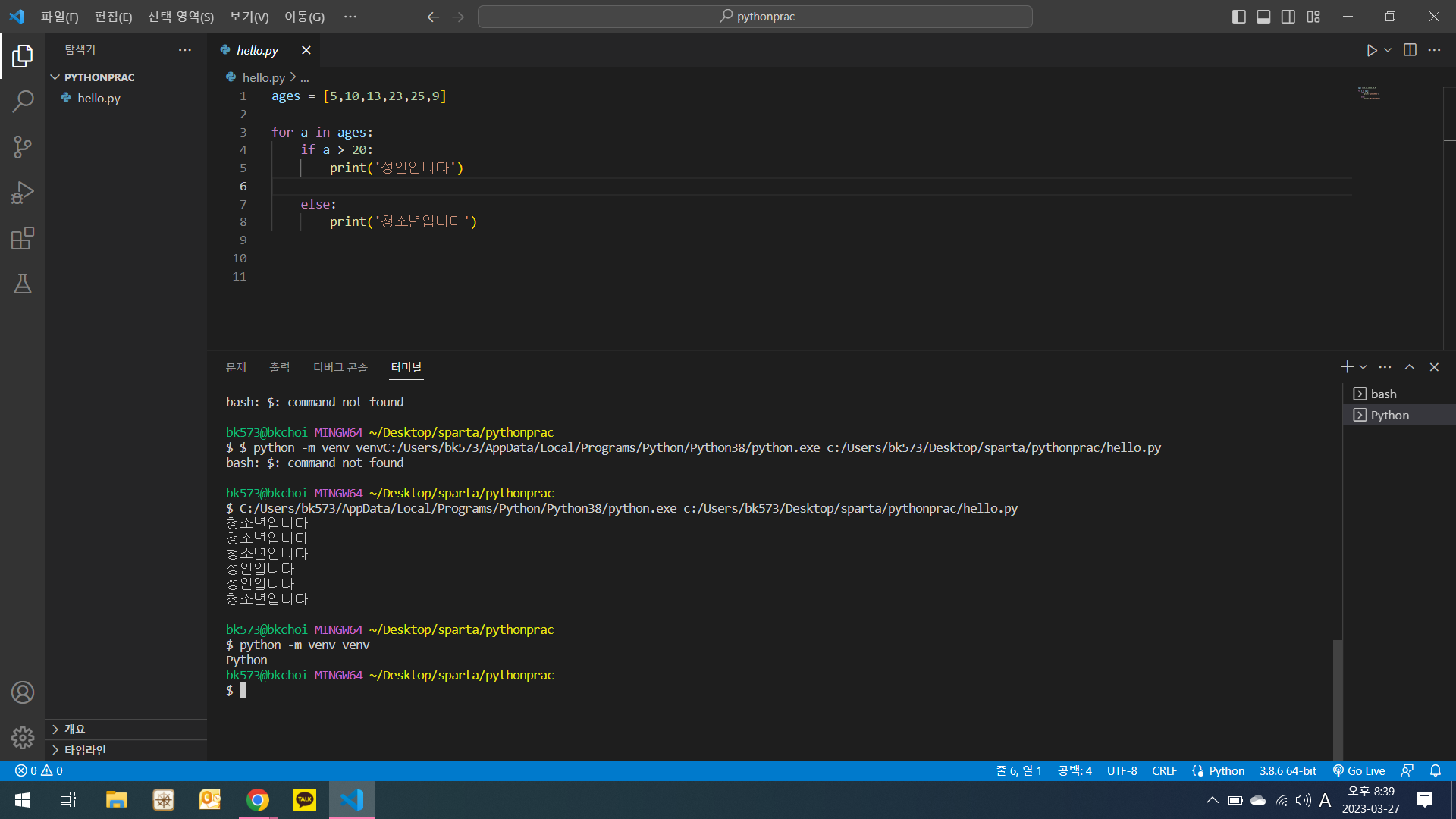Click the pythonprac command center search box
1456x819 pixels.
(x=755, y=17)
